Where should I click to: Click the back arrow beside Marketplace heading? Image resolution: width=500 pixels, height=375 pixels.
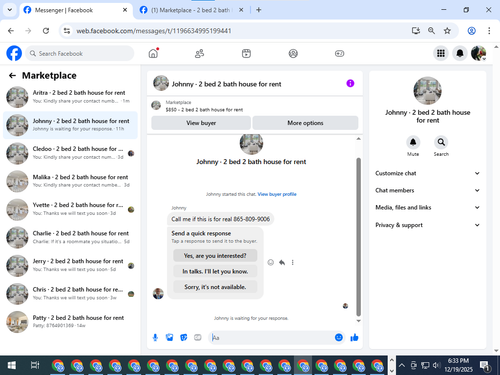pyautogui.click(x=12, y=76)
